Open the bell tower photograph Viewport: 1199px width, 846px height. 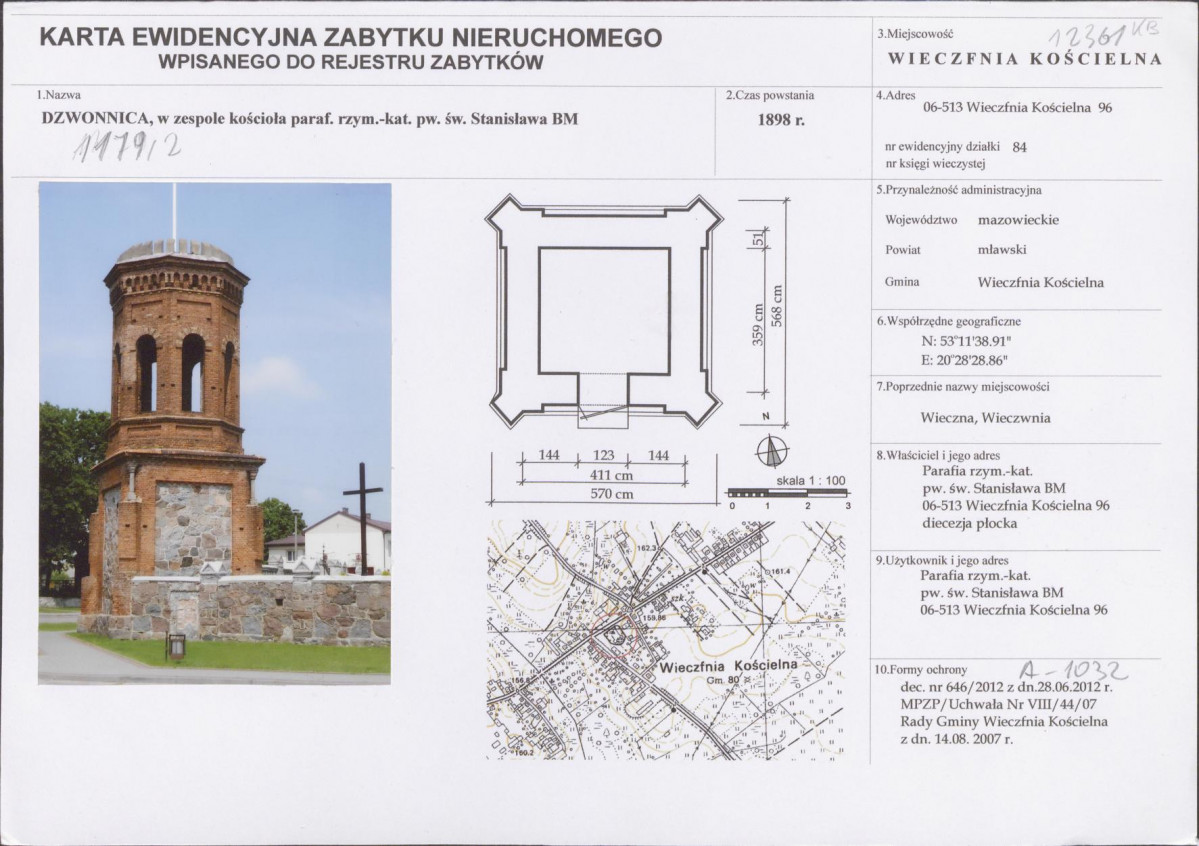215,433
